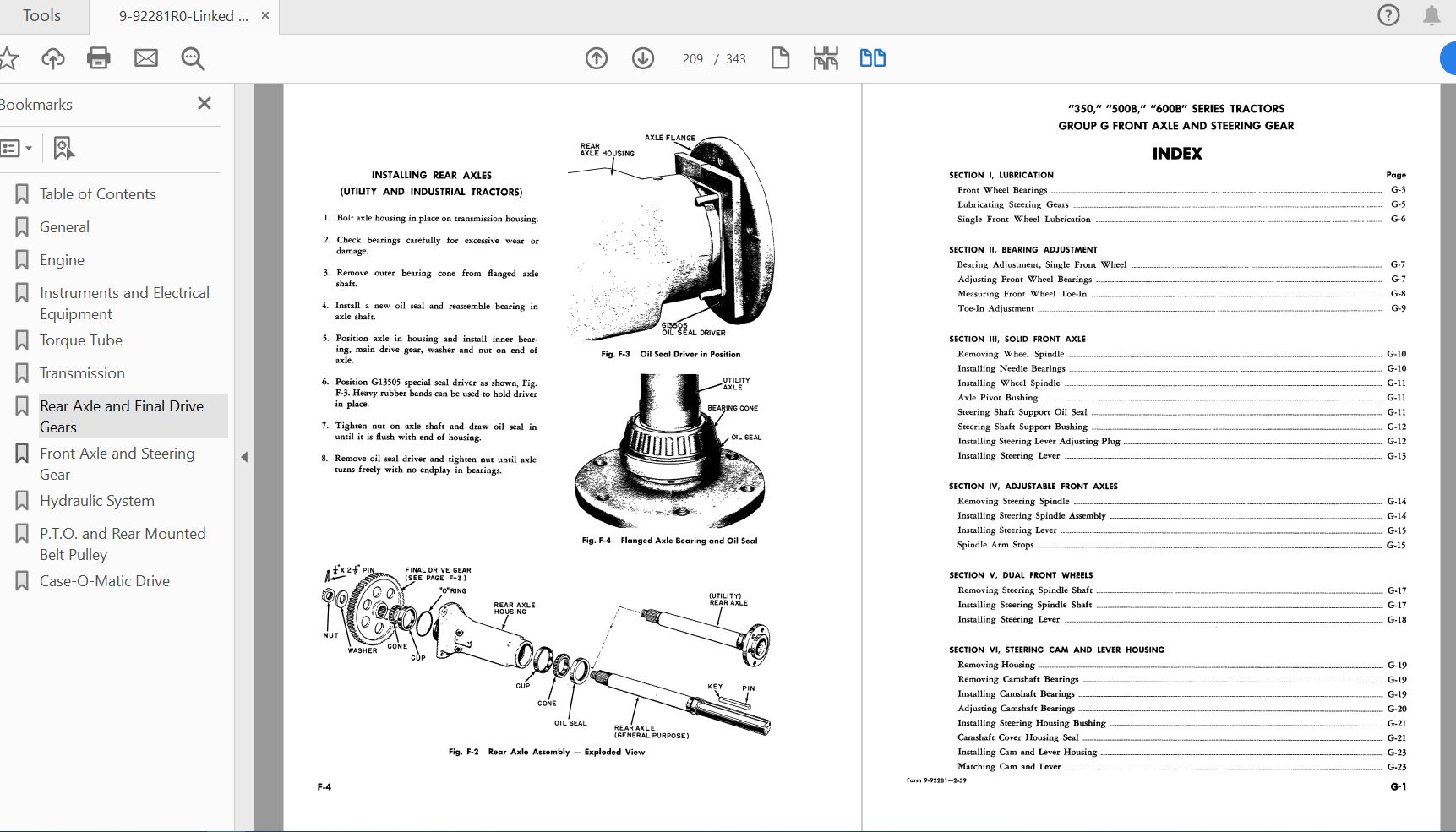Save the document to cloud storage

point(52,58)
